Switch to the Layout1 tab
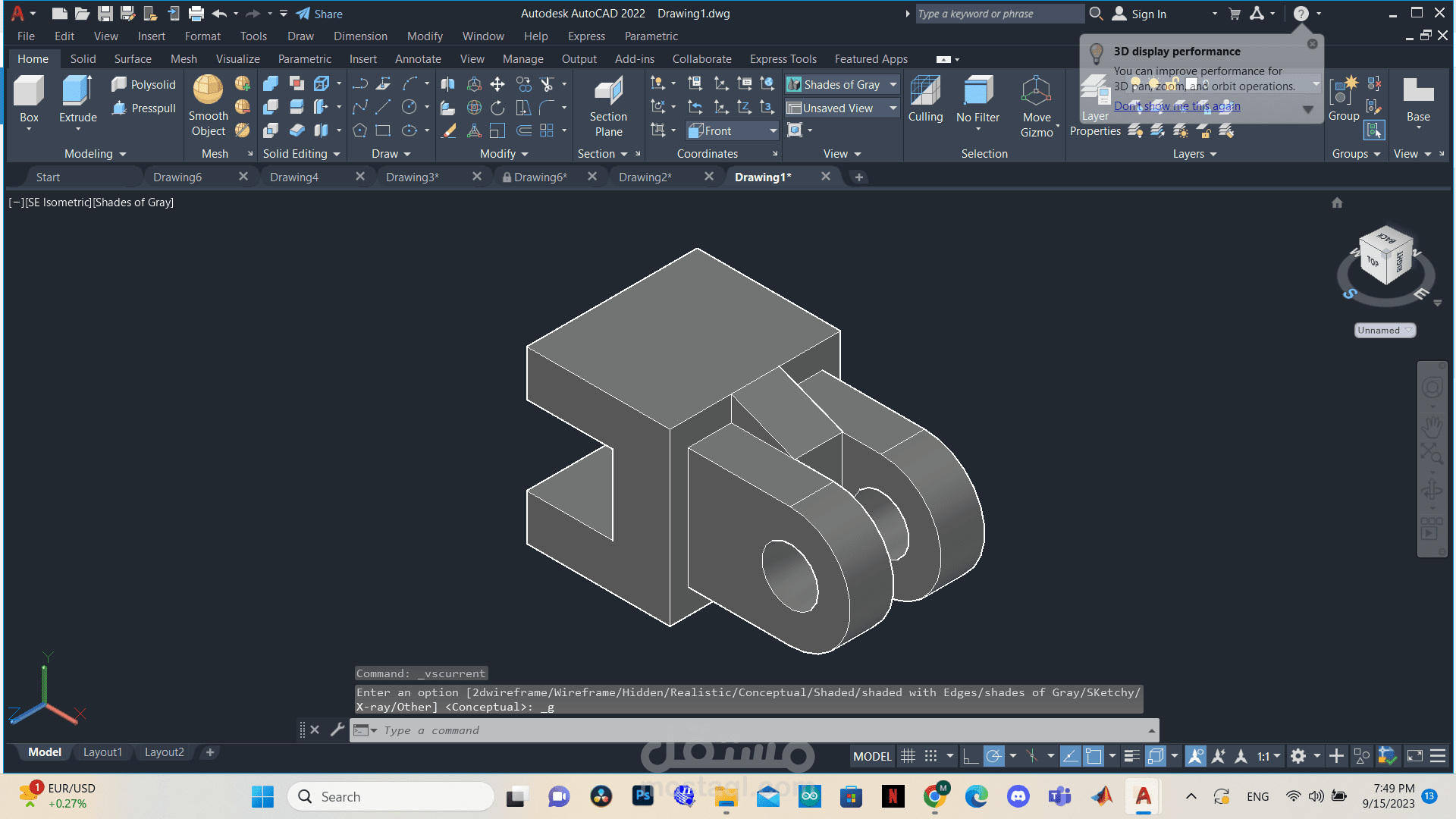1456x819 pixels. tap(102, 752)
